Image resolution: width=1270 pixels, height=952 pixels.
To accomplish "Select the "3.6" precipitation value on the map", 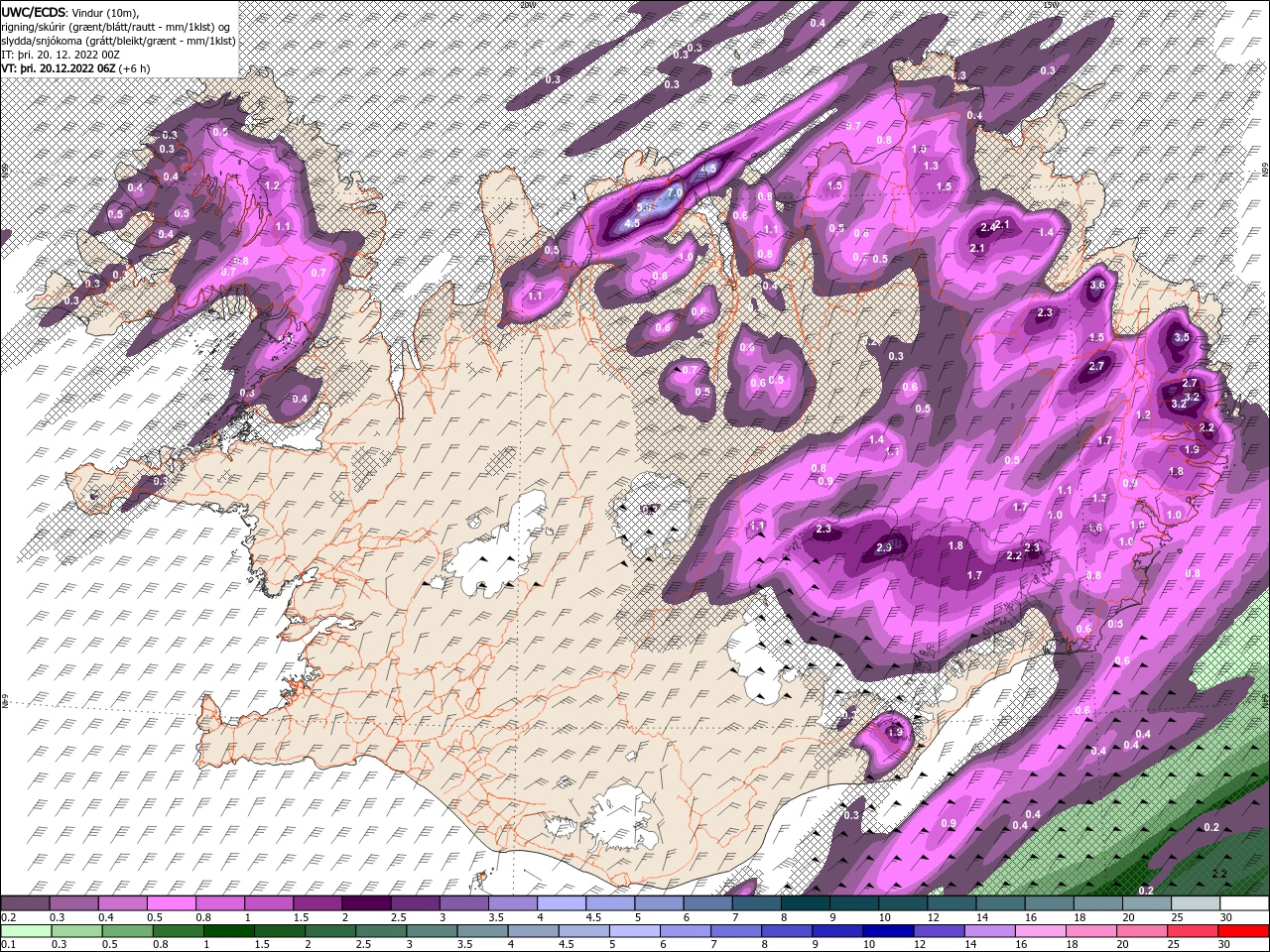I will pos(1096,285).
